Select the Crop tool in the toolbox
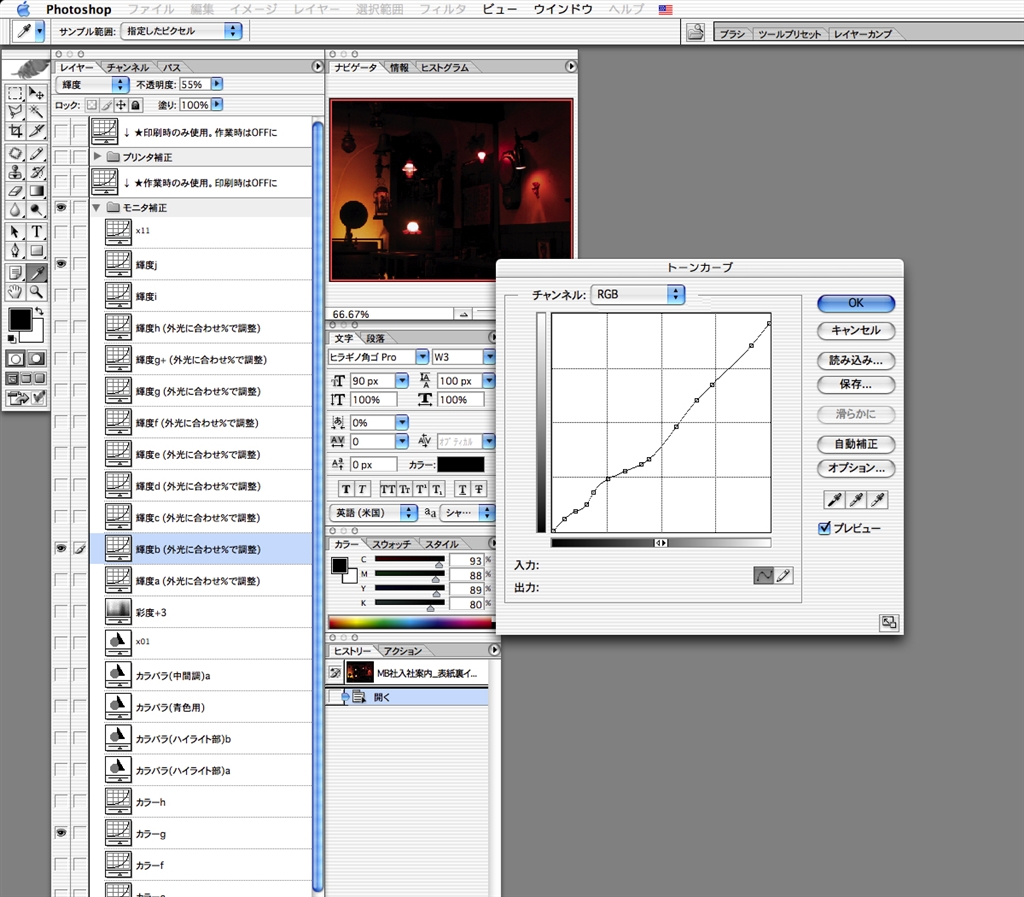Image resolution: width=1024 pixels, height=897 pixels. [15, 131]
